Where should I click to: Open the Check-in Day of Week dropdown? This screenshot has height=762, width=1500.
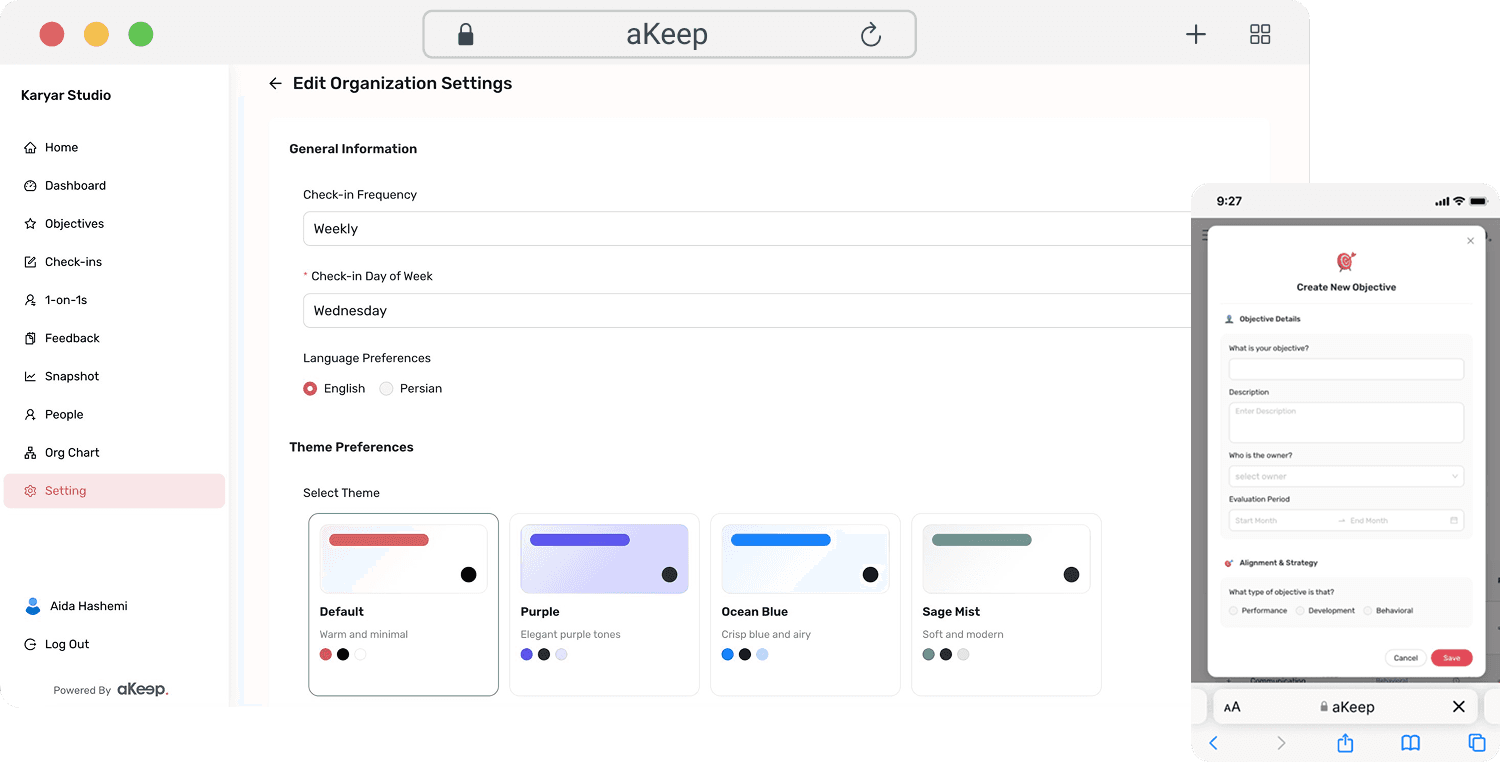click(x=748, y=311)
